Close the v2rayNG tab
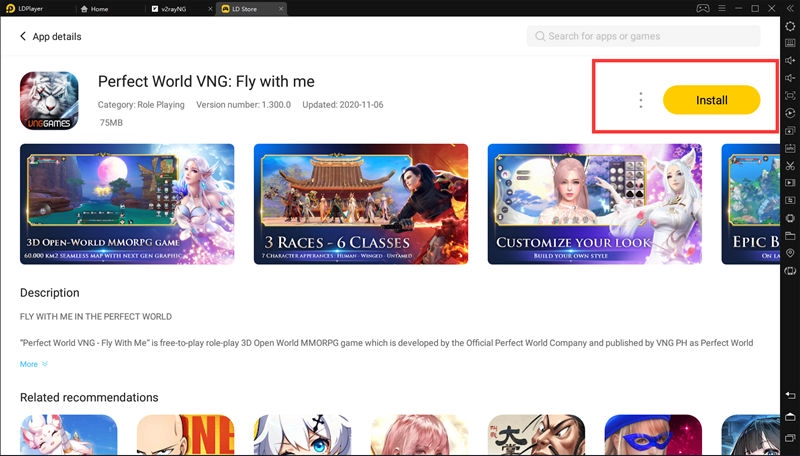 (210, 9)
